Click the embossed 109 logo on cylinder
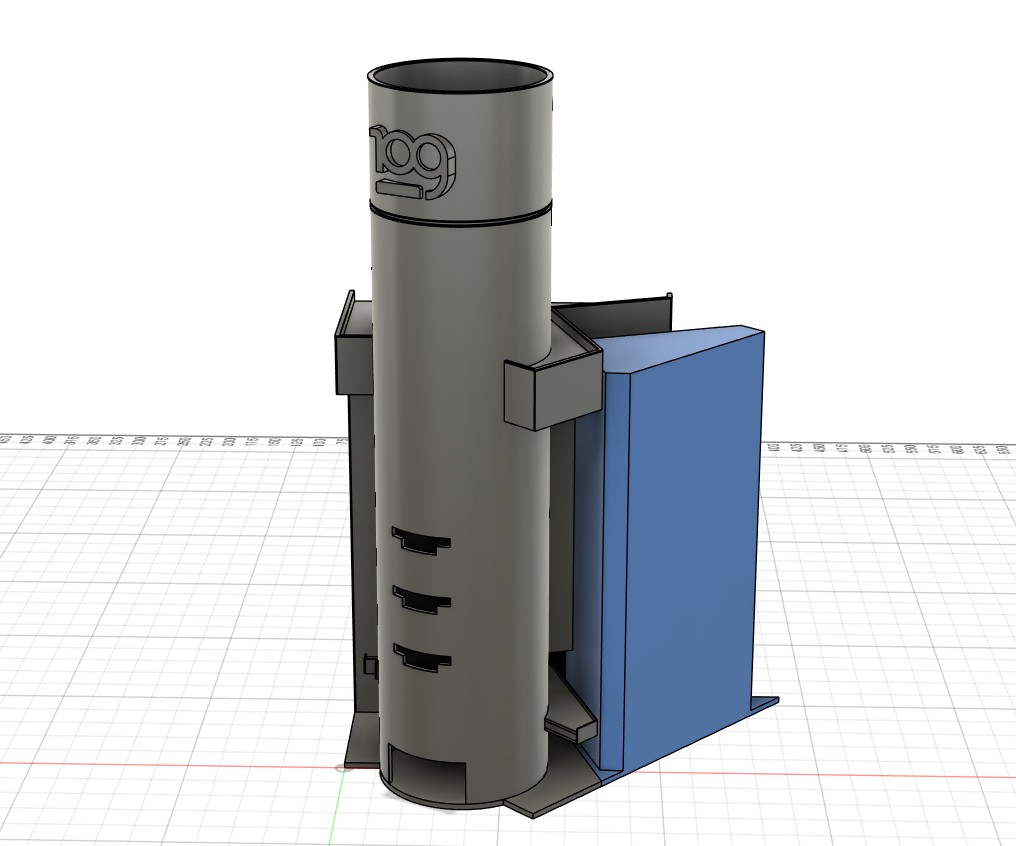This screenshot has height=846, width=1016. (411, 161)
